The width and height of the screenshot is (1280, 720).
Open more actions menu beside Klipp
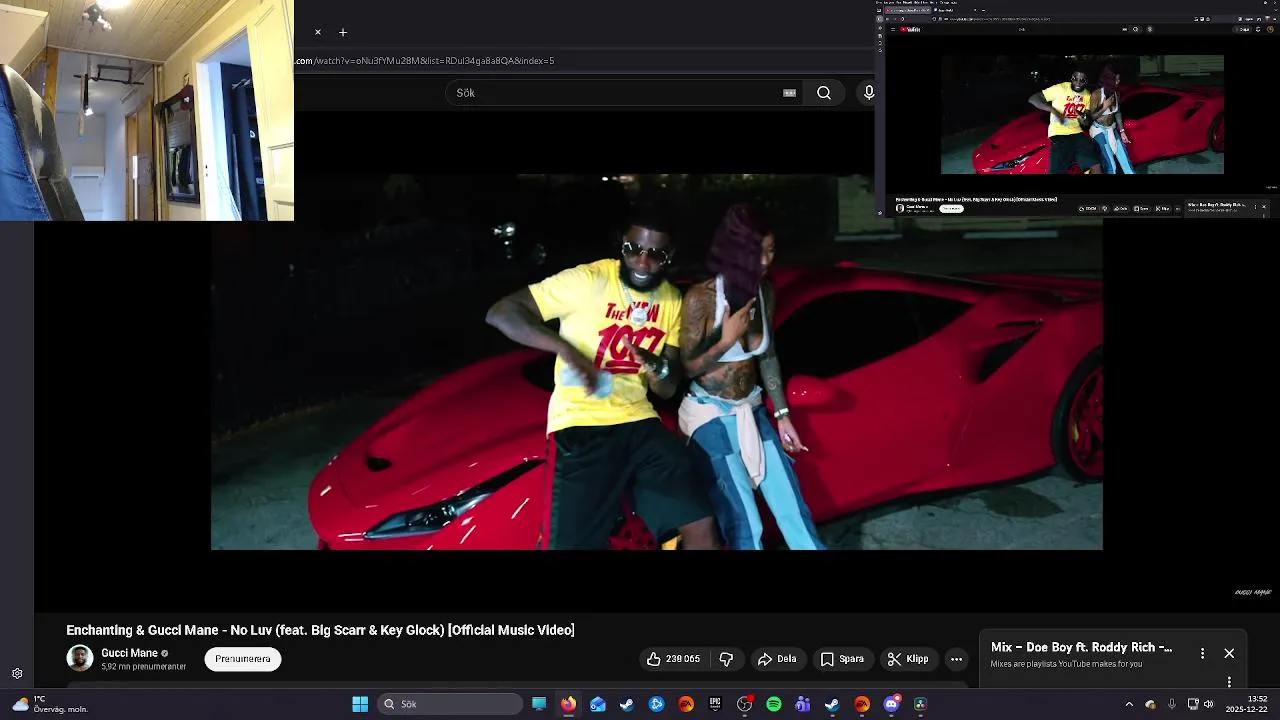956,659
